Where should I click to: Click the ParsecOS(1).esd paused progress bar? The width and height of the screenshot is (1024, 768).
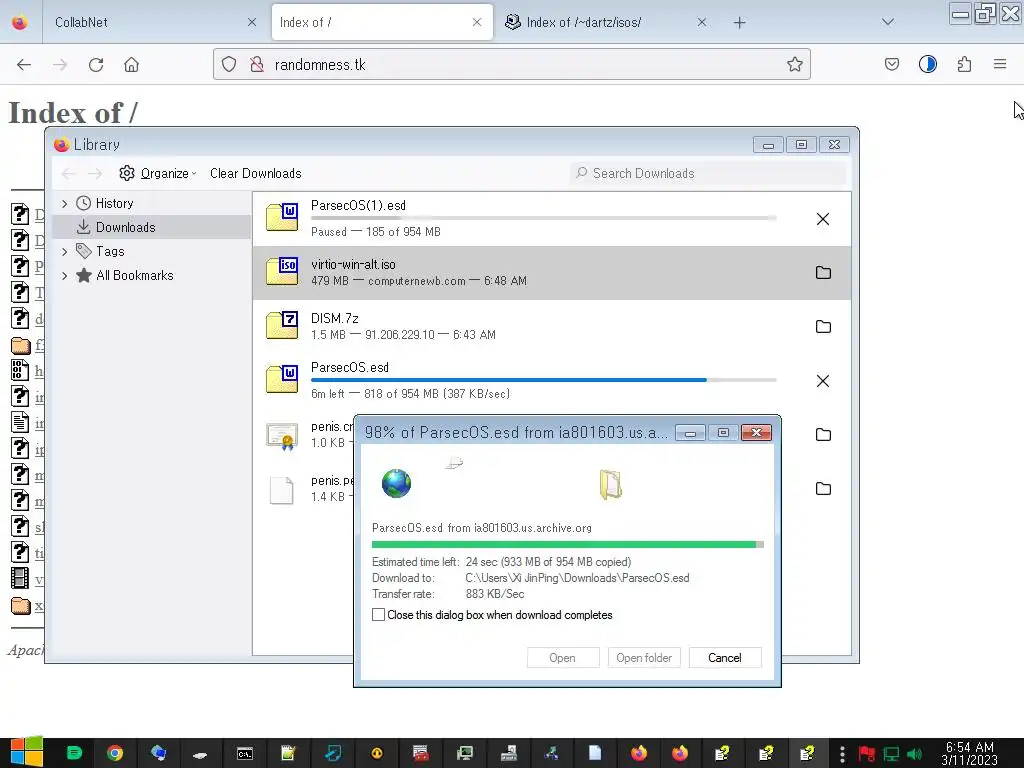pyautogui.click(x=543, y=217)
